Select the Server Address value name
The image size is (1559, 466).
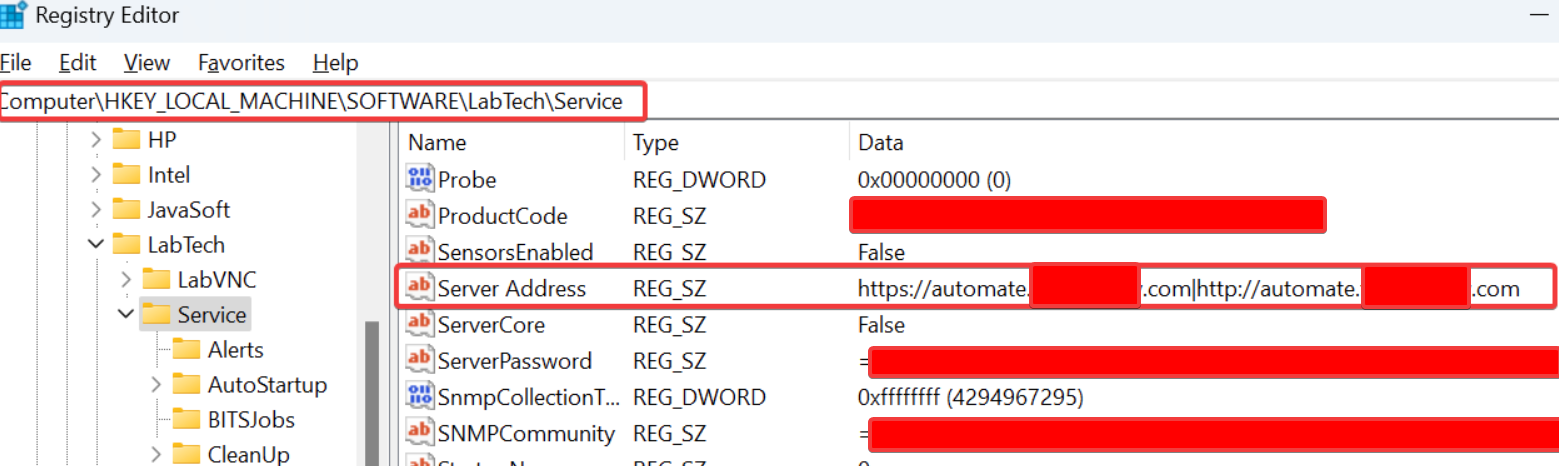(512, 289)
